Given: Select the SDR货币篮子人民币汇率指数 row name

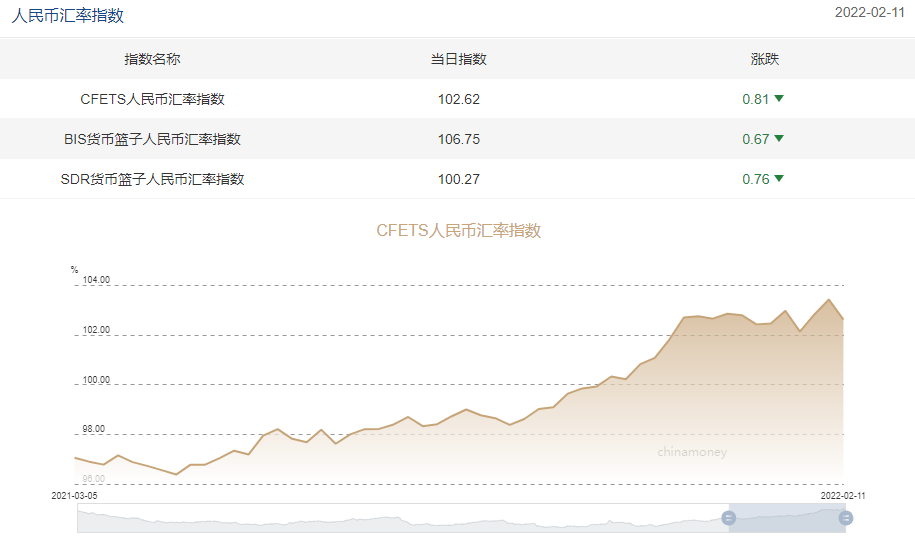Looking at the screenshot, I should coord(152,179).
